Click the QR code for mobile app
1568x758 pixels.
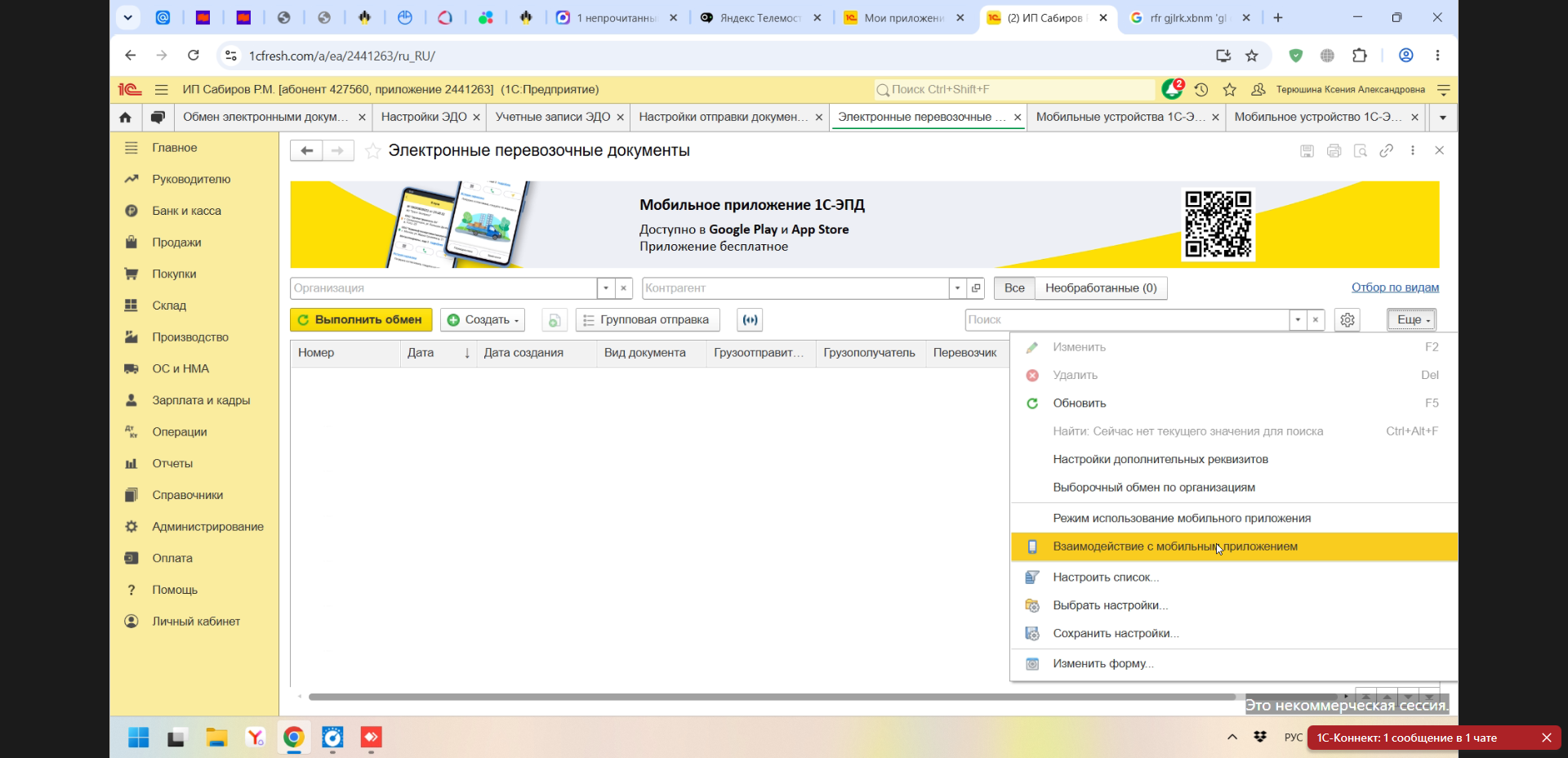pyautogui.click(x=1218, y=225)
